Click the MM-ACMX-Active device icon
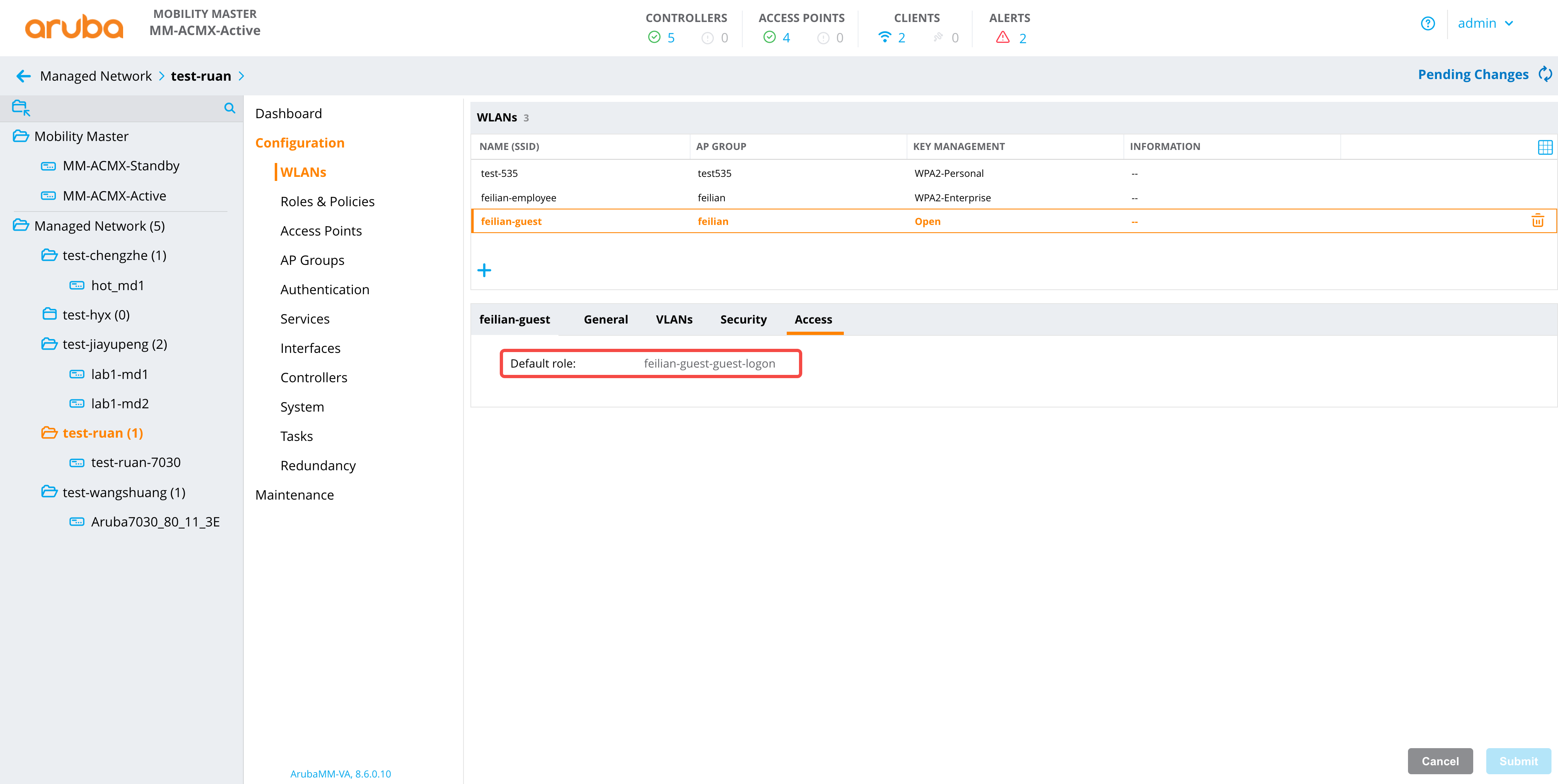This screenshot has width=1558, height=784. click(49, 196)
